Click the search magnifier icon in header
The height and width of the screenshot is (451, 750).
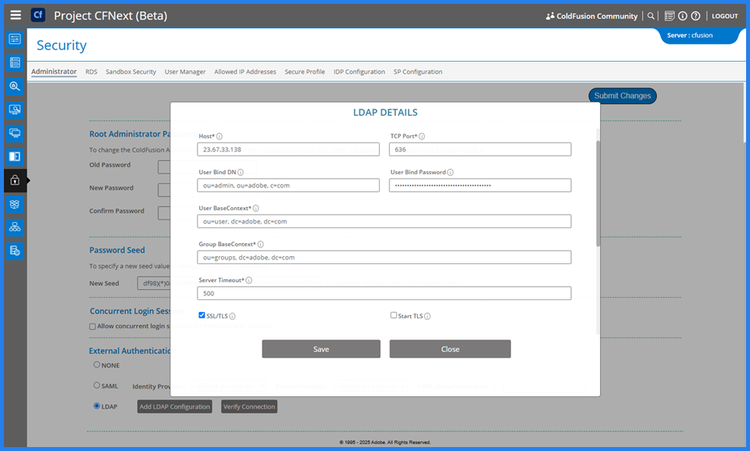(651, 16)
